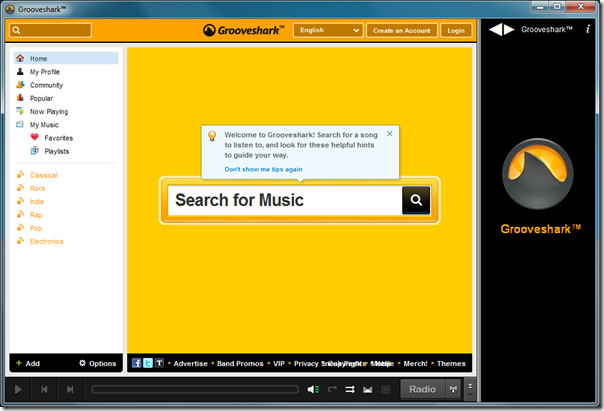604x411 pixels.
Task: Click the Login button
Action: pos(456,30)
